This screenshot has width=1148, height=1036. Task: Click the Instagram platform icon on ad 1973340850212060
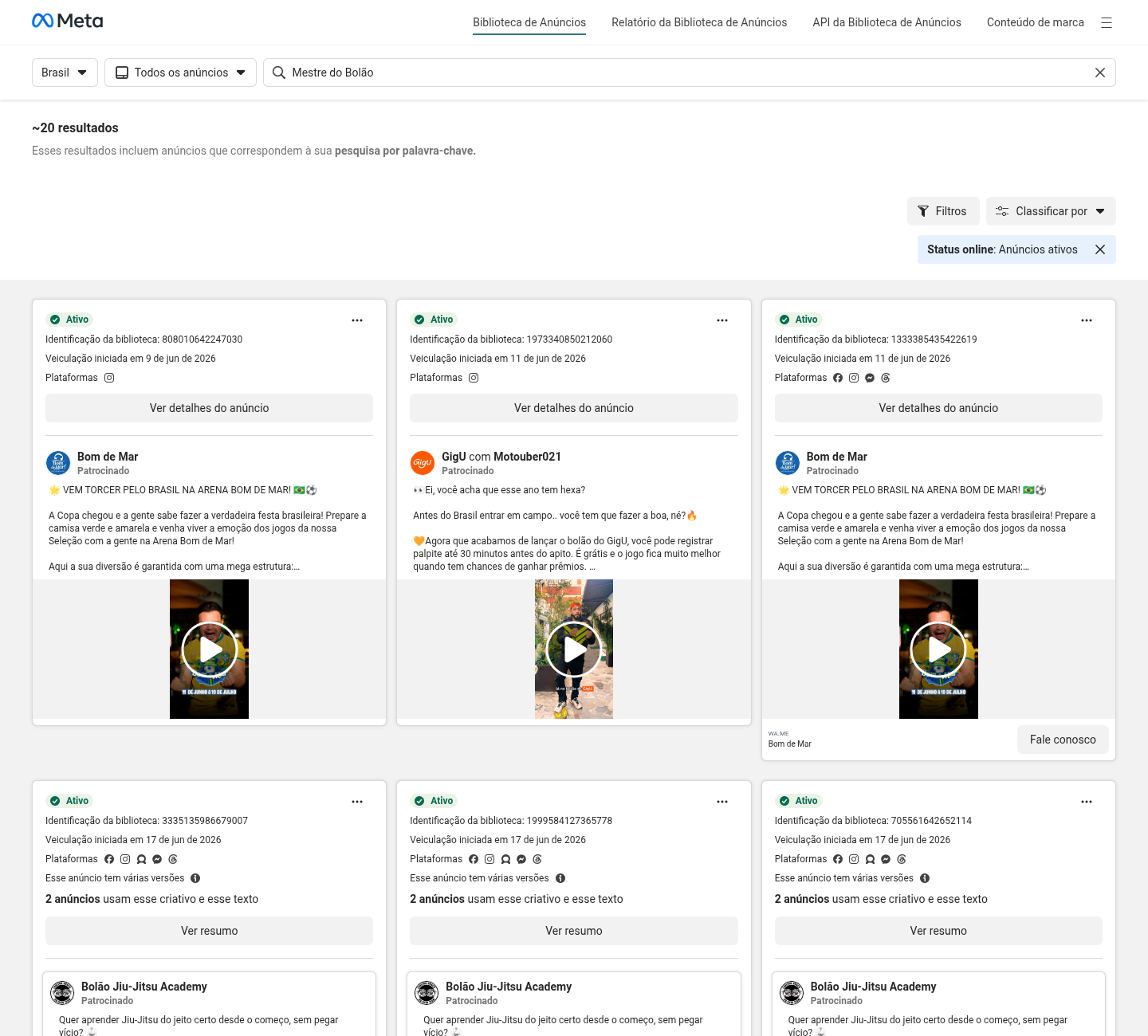point(474,378)
